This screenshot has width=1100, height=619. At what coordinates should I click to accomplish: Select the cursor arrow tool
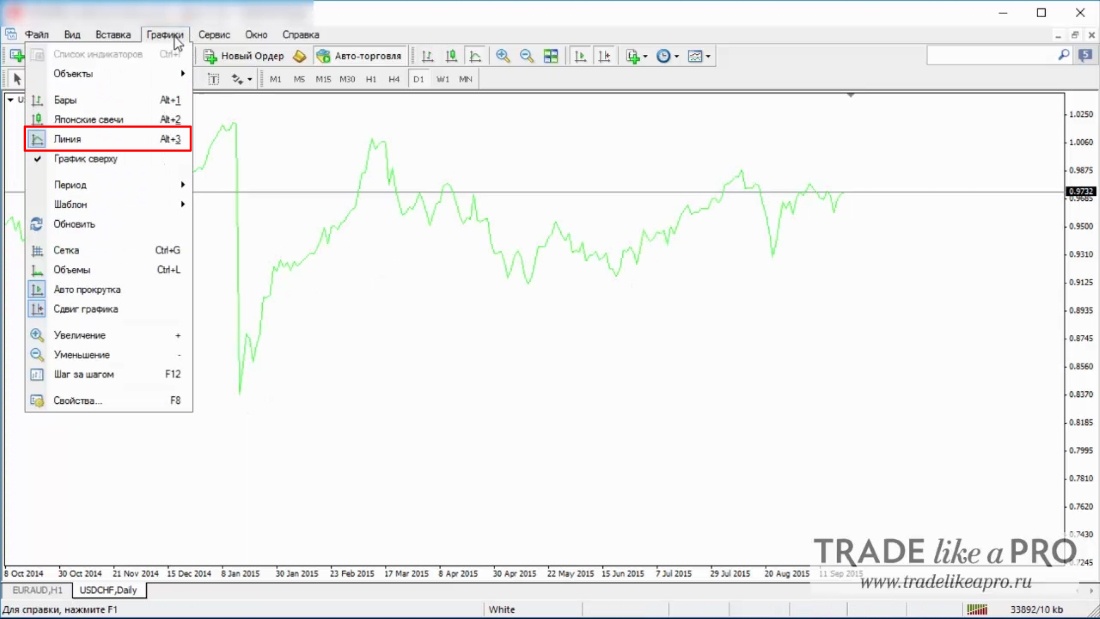click(17, 79)
